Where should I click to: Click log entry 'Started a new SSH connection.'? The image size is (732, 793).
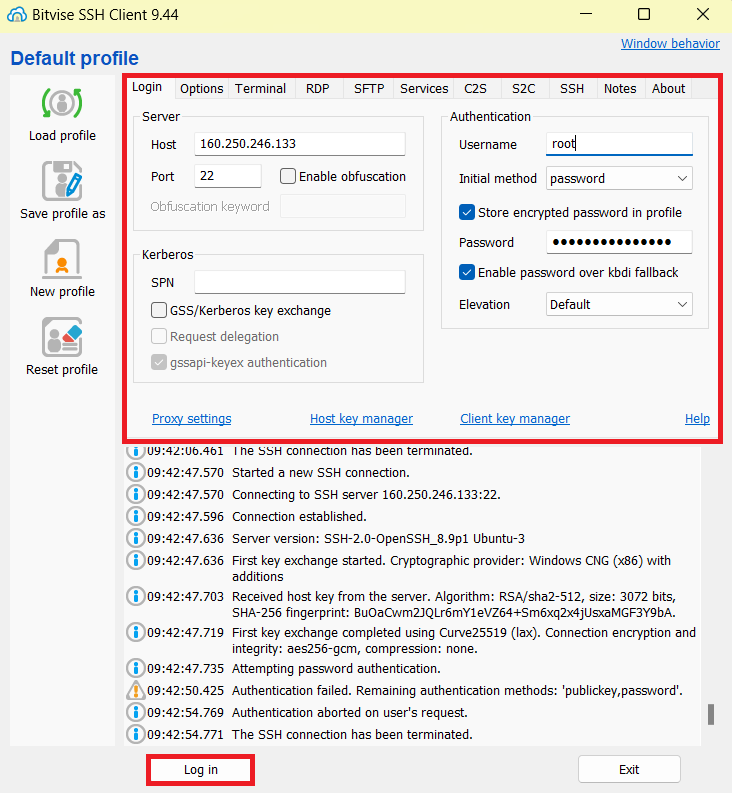pyautogui.click(x=321, y=472)
